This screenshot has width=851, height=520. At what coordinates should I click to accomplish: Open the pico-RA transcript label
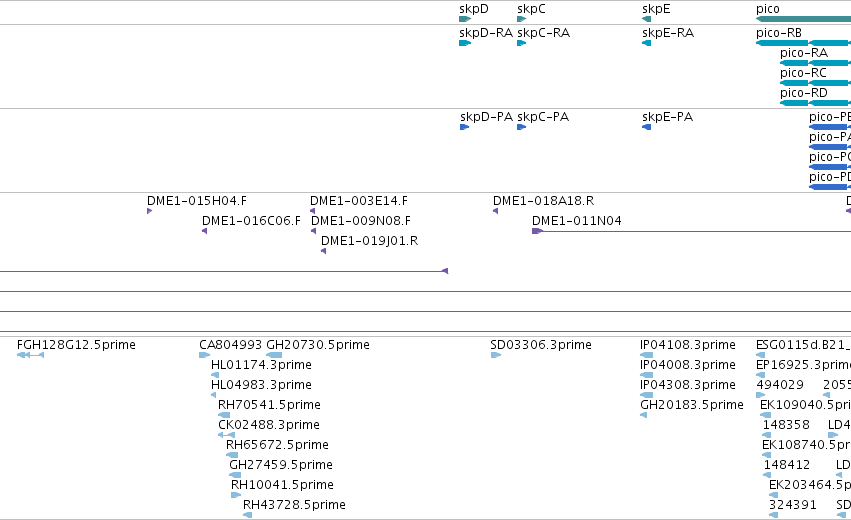804,53
